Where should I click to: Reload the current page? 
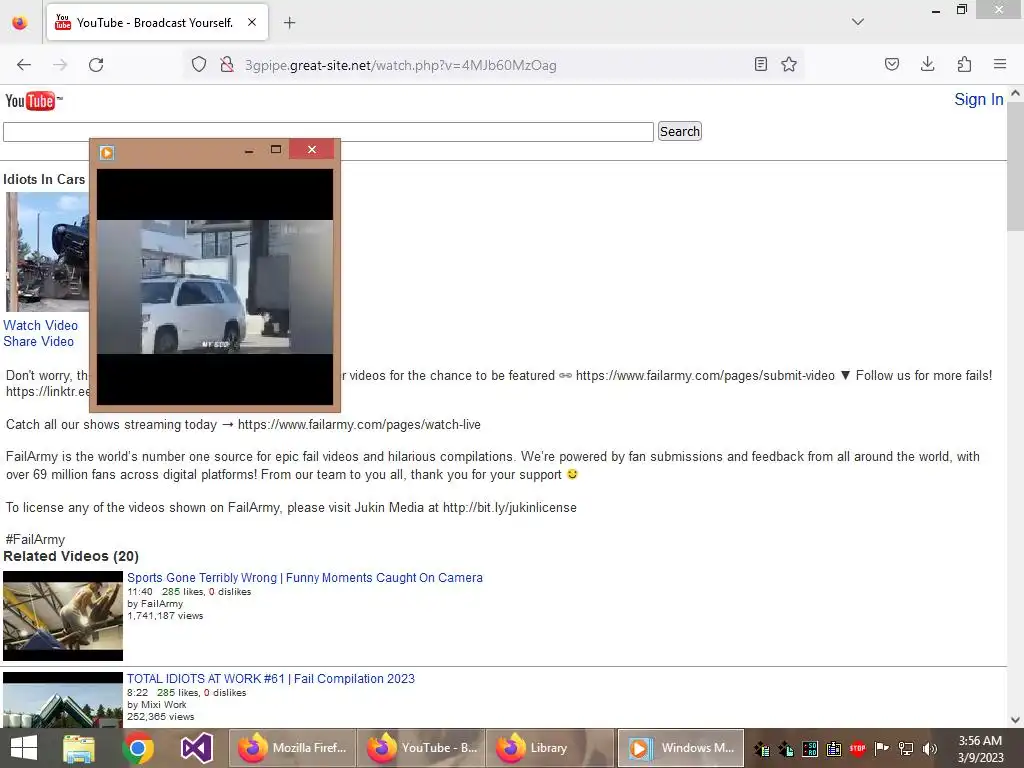coord(96,65)
